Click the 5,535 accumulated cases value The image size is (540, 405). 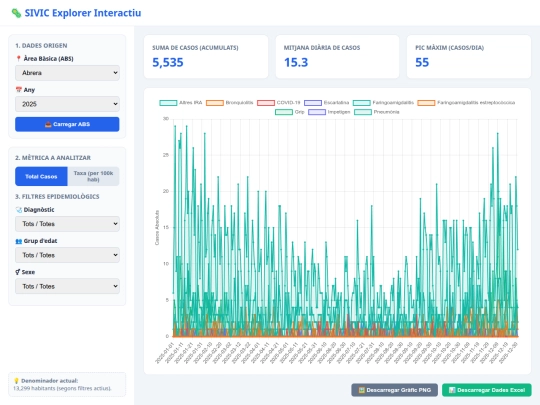click(168, 62)
